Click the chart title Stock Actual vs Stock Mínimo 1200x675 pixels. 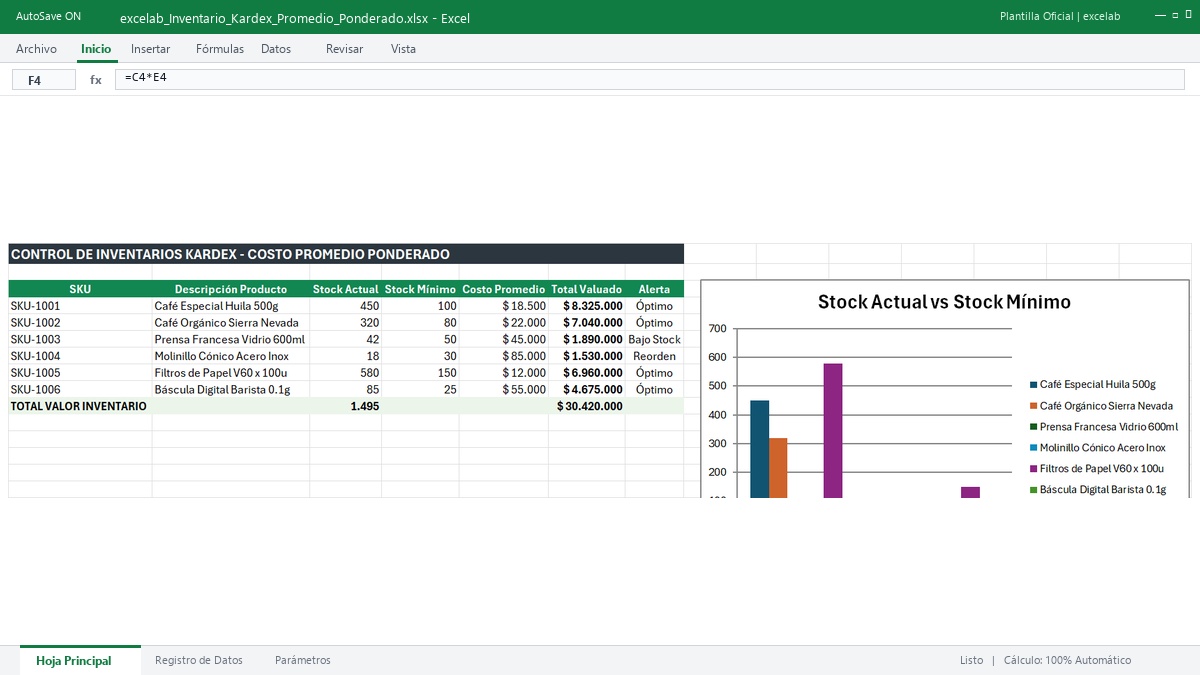[944, 302]
